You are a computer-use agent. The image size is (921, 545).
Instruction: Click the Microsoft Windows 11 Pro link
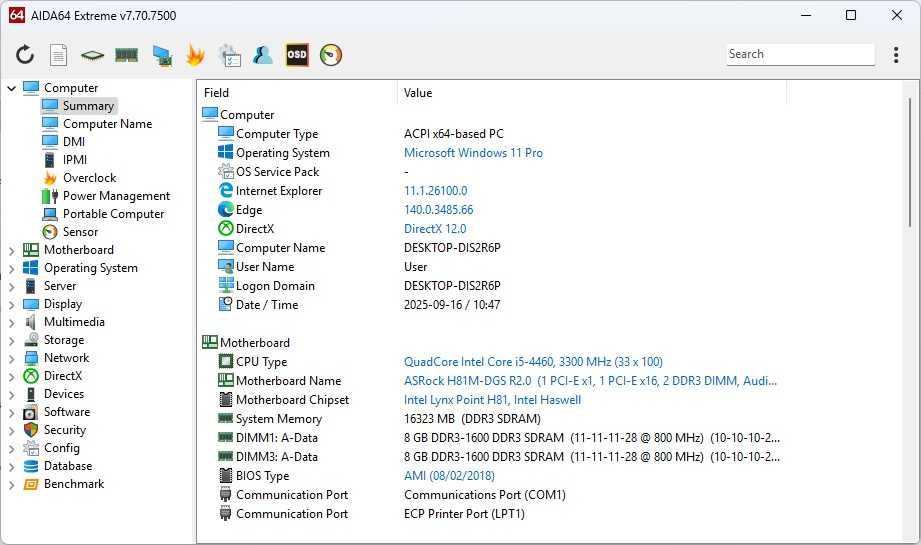click(x=473, y=153)
